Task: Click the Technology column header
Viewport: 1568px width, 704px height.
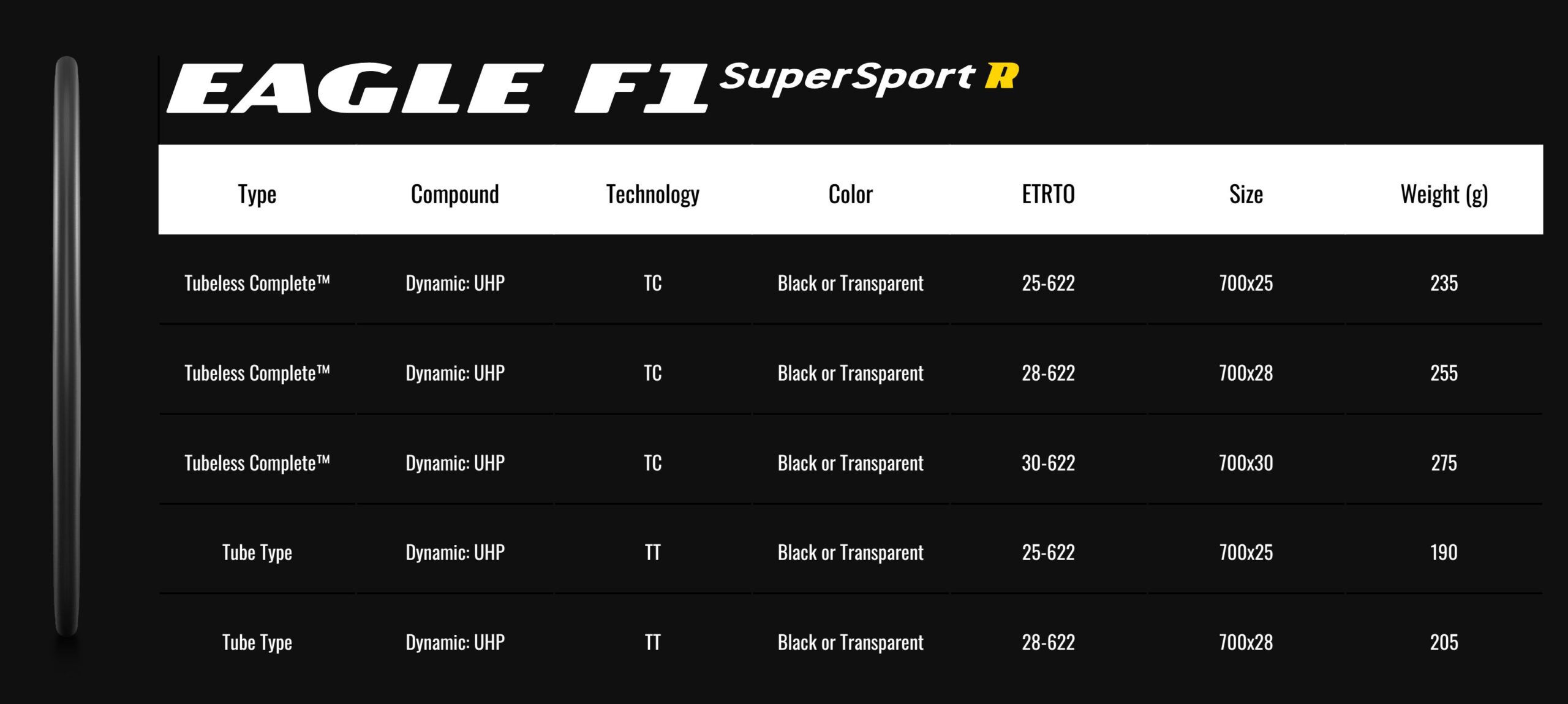Action: tap(653, 194)
